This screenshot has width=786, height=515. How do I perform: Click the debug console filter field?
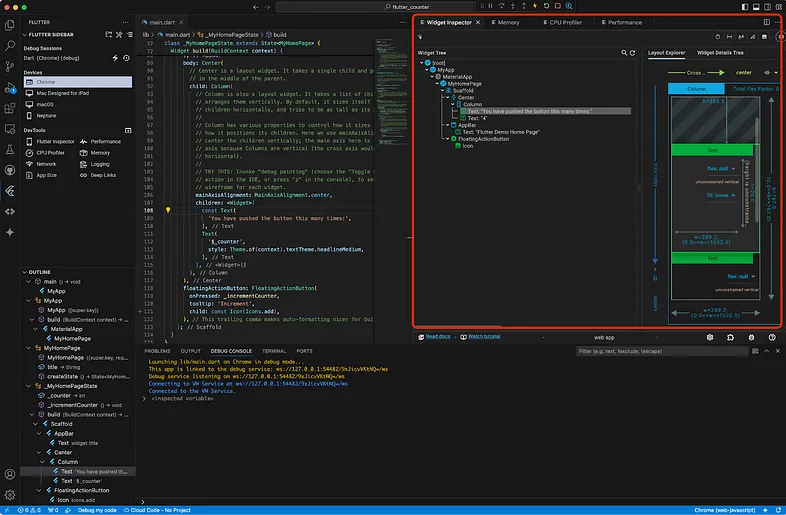click(x=662, y=351)
